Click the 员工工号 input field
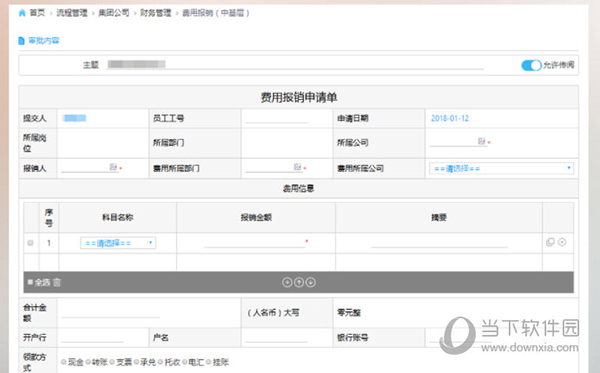The image size is (600, 373). [x=276, y=118]
